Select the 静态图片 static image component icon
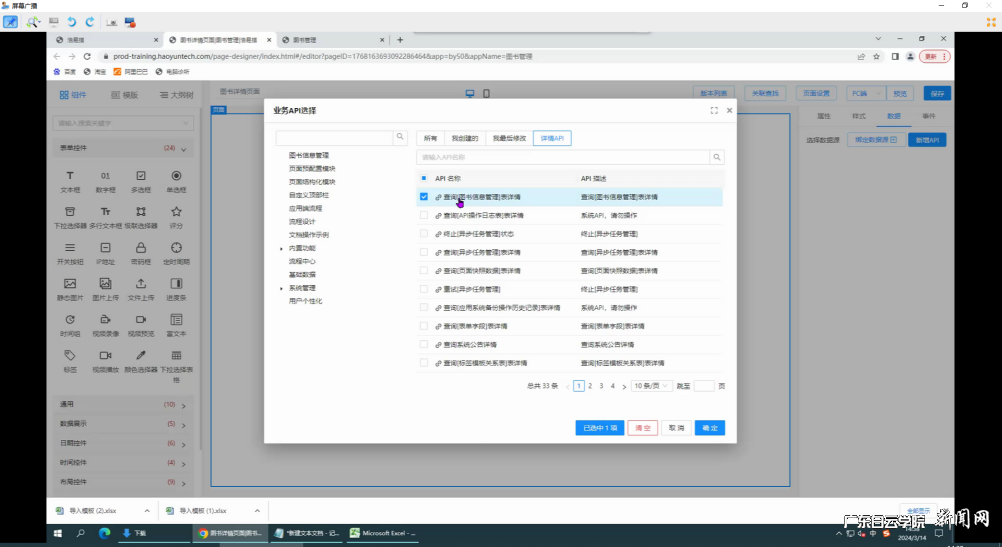 click(x=70, y=284)
